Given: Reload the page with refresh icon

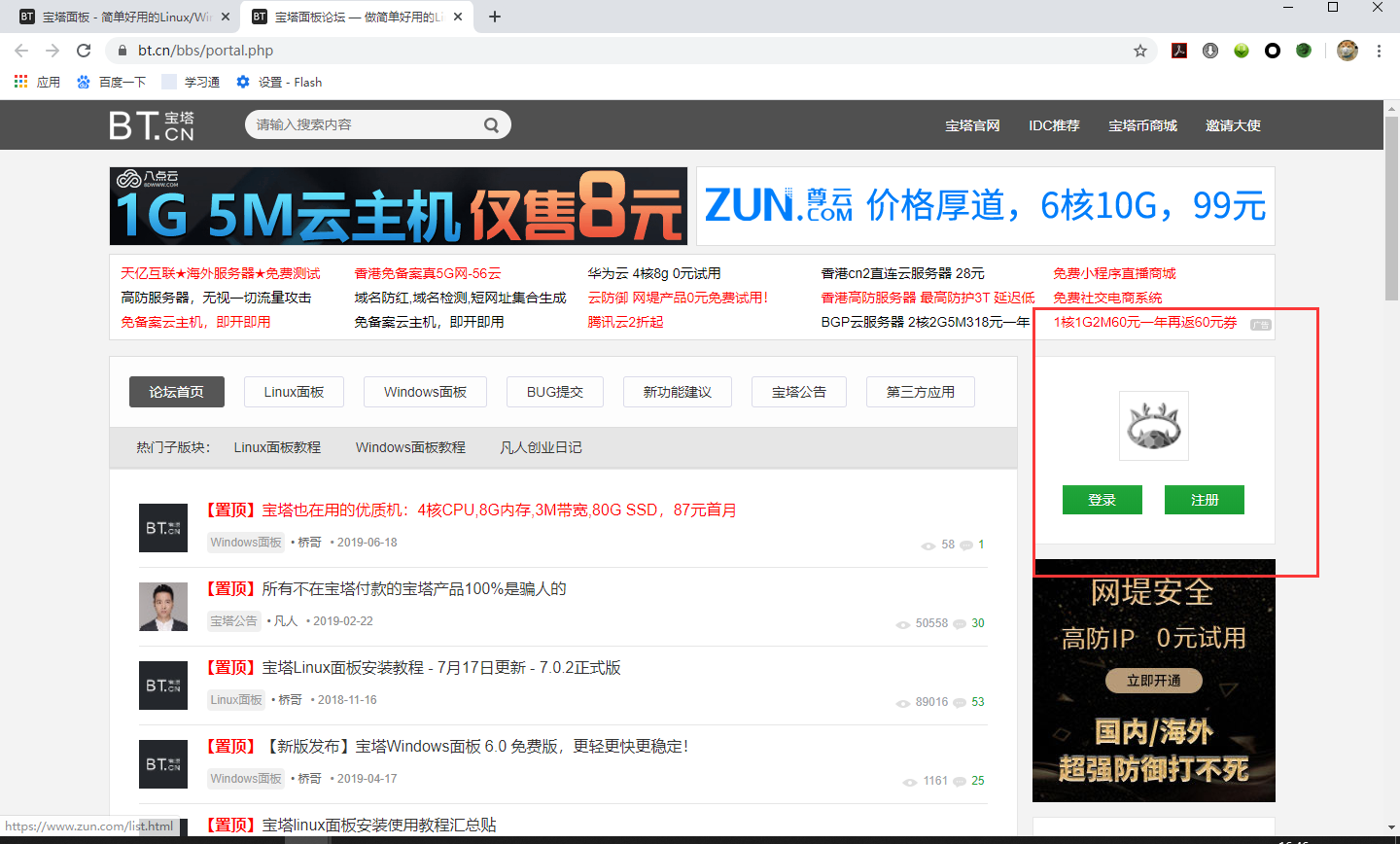Looking at the screenshot, I should coord(84,51).
